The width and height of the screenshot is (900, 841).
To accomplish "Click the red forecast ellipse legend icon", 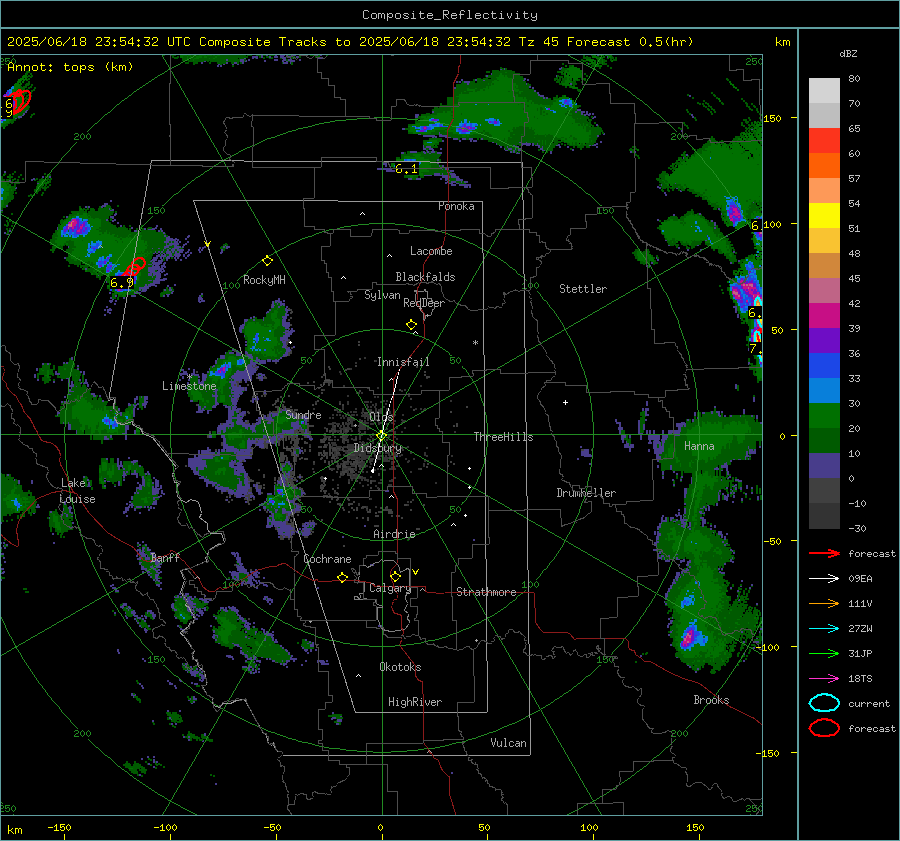I will pos(824,728).
